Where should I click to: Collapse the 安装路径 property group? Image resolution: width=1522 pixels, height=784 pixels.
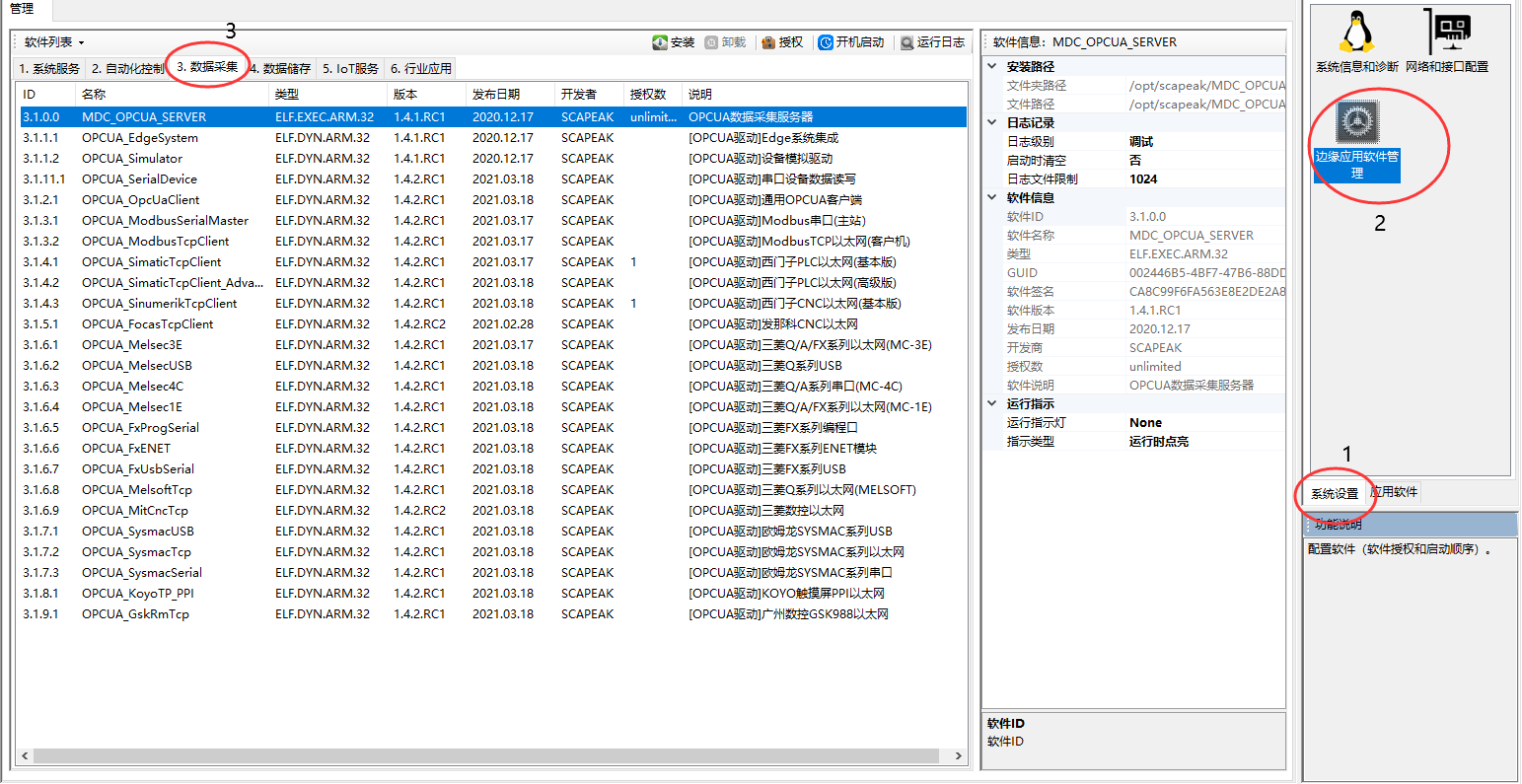993,67
